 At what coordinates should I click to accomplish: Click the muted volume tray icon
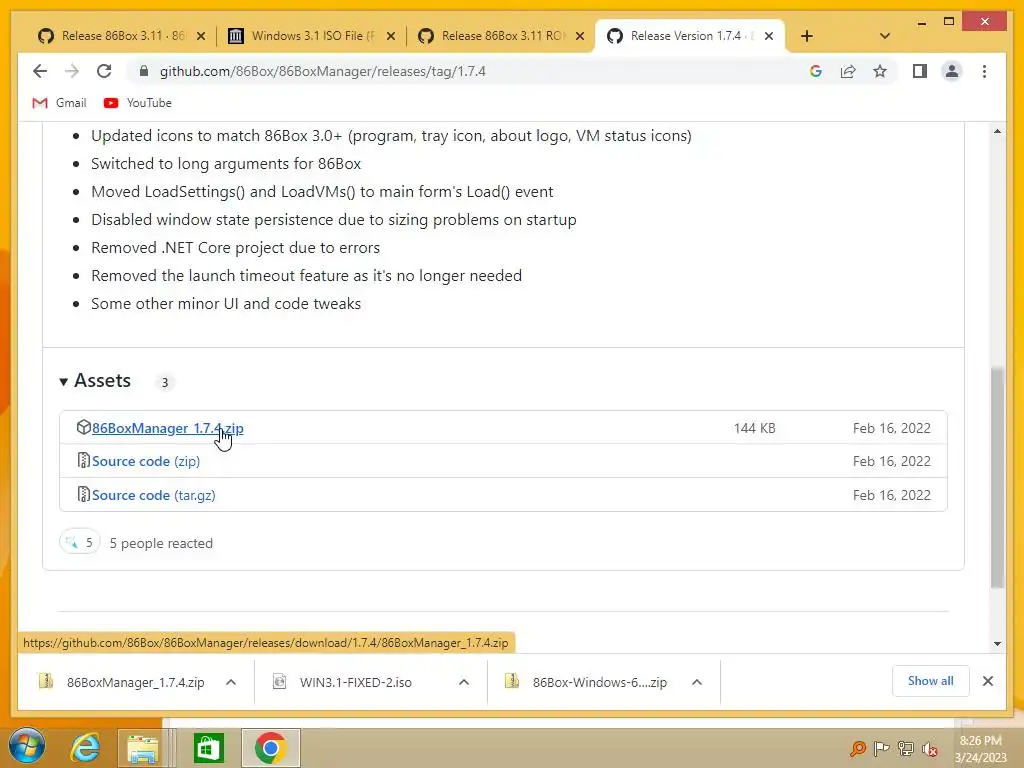[930, 749]
